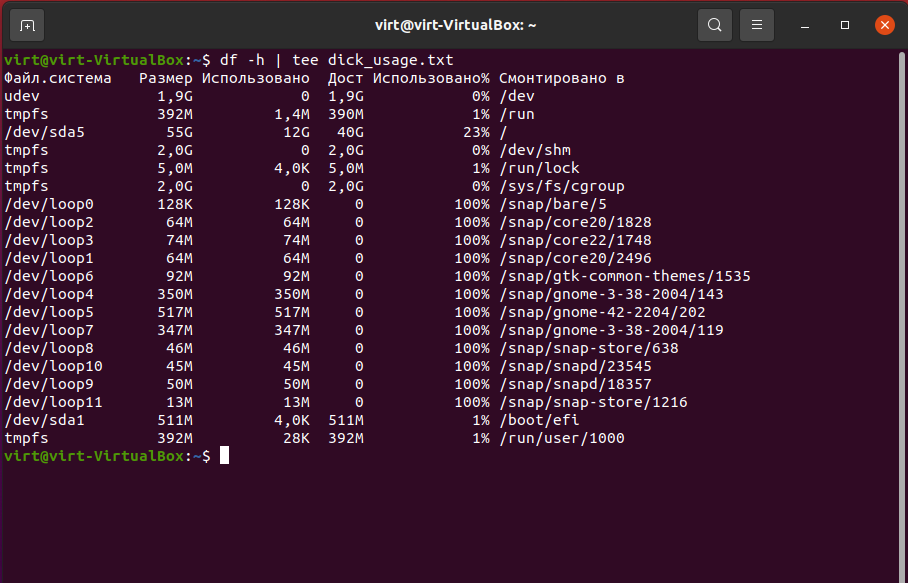Click the '/dev/loop0' filesystem name
This screenshot has height=583, width=908.
(x=49, y=204)
